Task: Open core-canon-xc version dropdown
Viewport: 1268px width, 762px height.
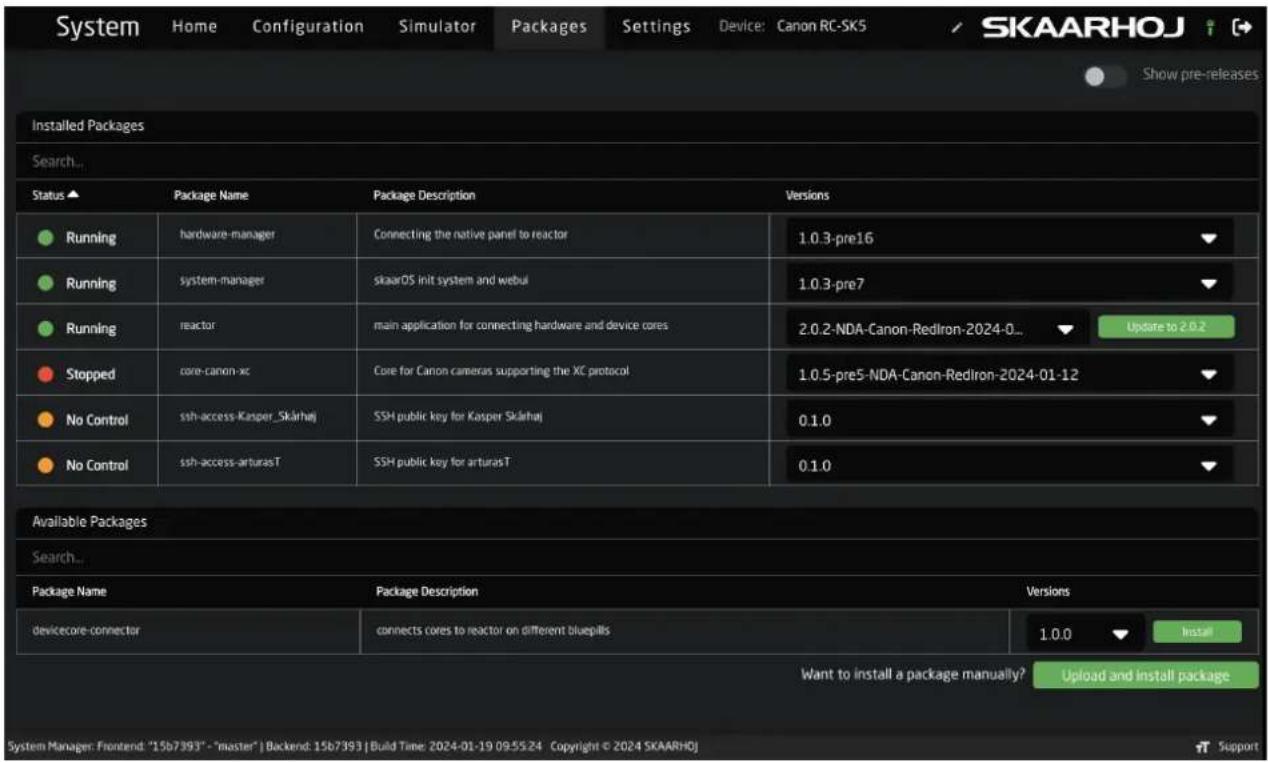Action: coord(1009,375)
